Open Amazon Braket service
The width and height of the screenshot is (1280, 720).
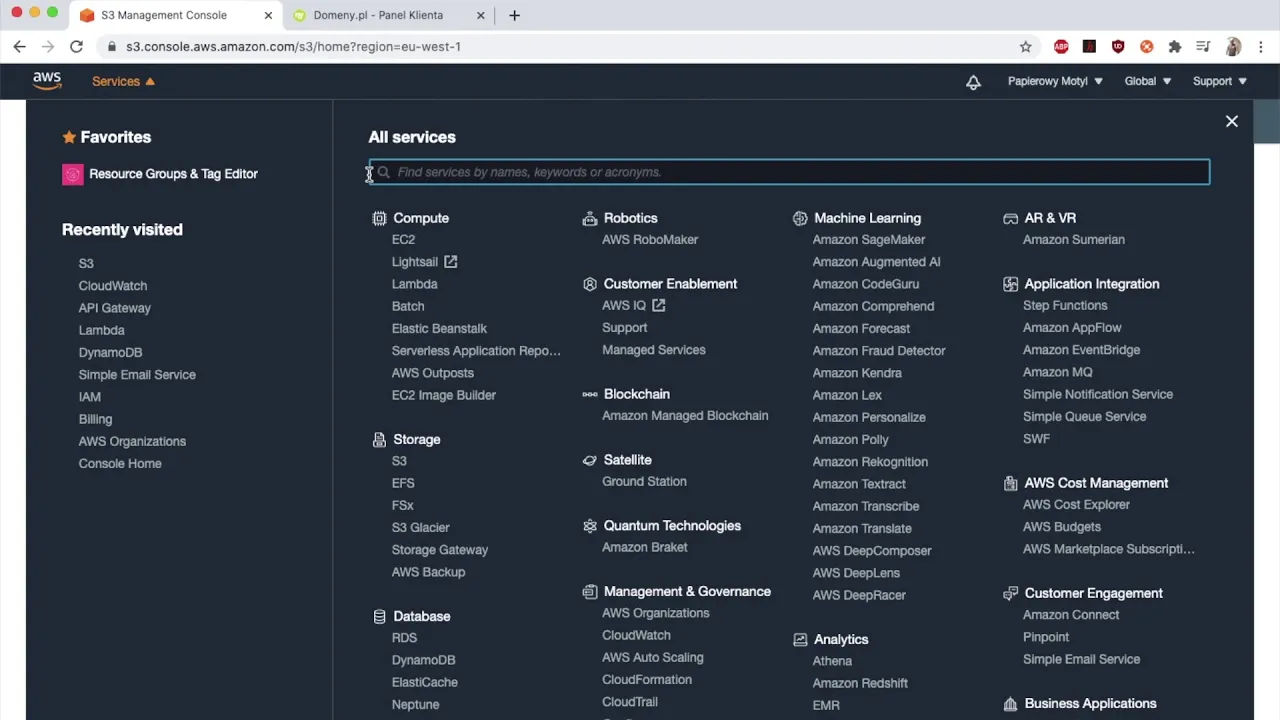(645, 548)
